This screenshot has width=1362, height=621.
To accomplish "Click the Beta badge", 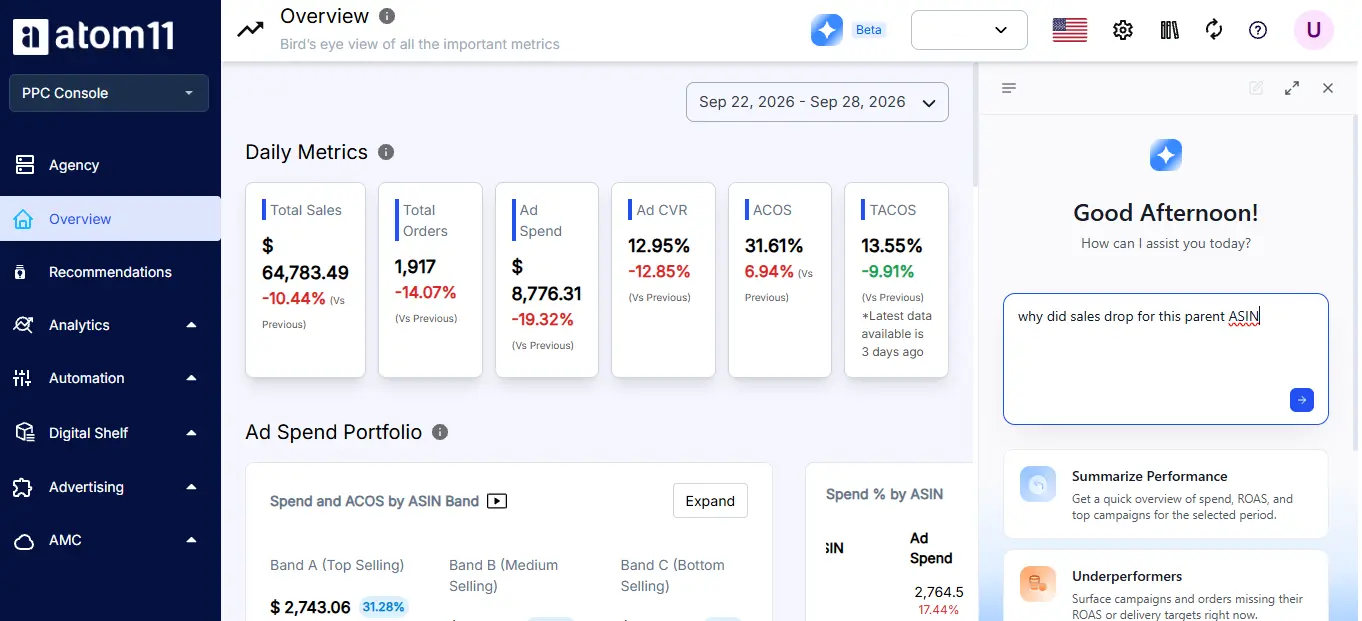I will (x=869, y=30).
